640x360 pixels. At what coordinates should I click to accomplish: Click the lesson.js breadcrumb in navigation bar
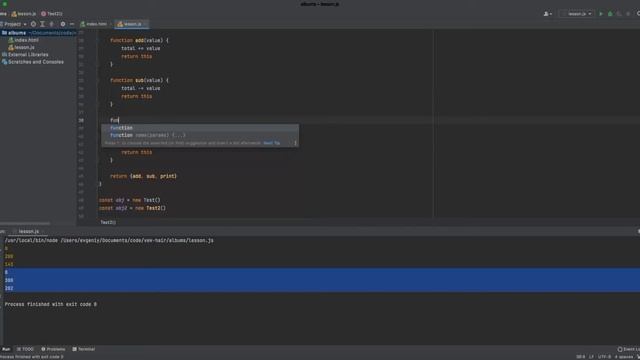point(24,14)
